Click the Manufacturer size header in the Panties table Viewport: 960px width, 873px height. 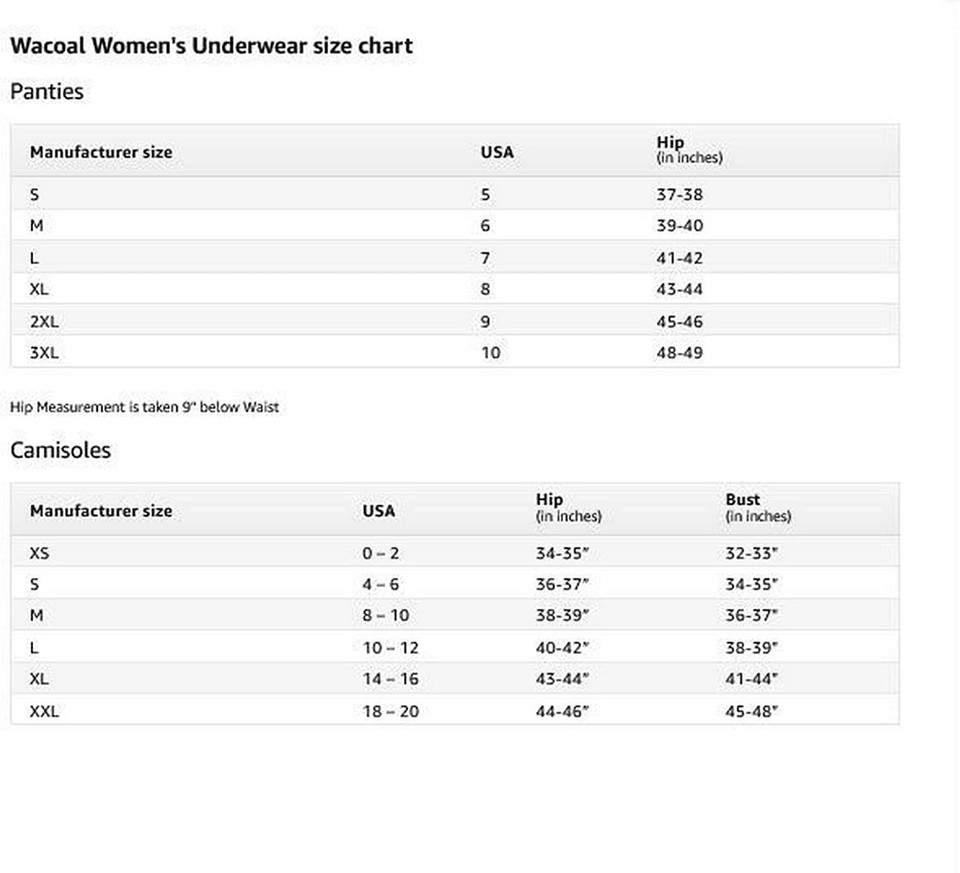101,152
